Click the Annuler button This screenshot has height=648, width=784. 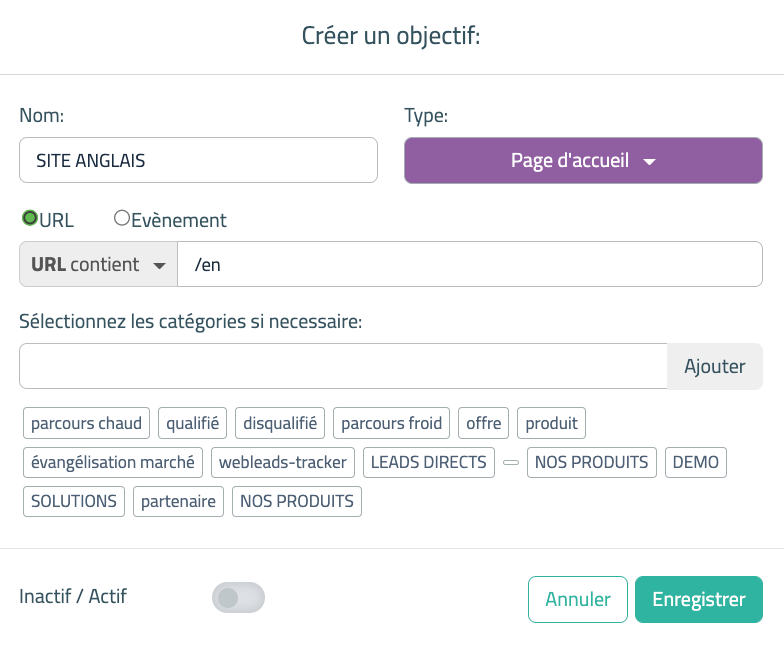coord(578,599)
